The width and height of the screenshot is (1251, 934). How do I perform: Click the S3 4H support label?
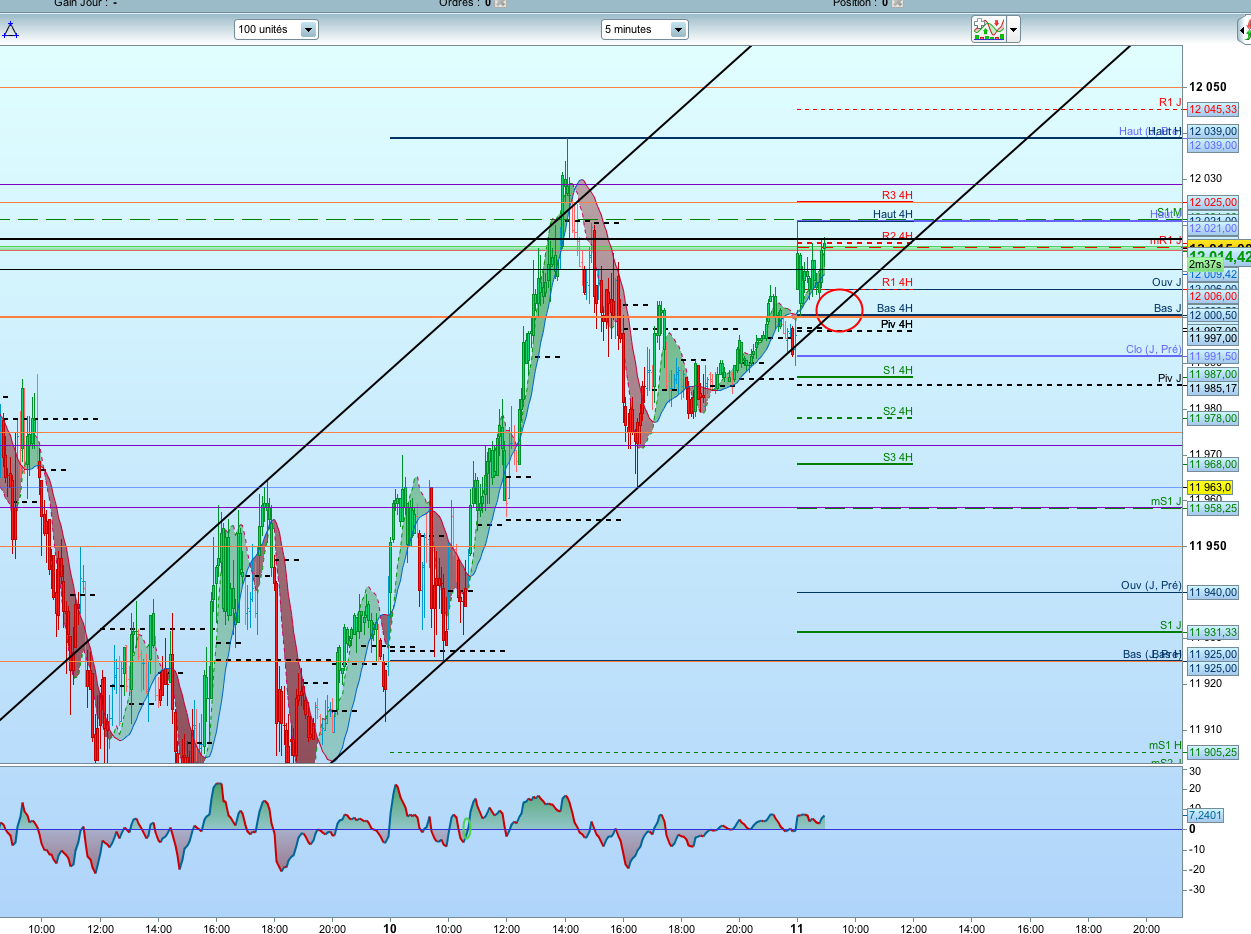tap(897, 457)
